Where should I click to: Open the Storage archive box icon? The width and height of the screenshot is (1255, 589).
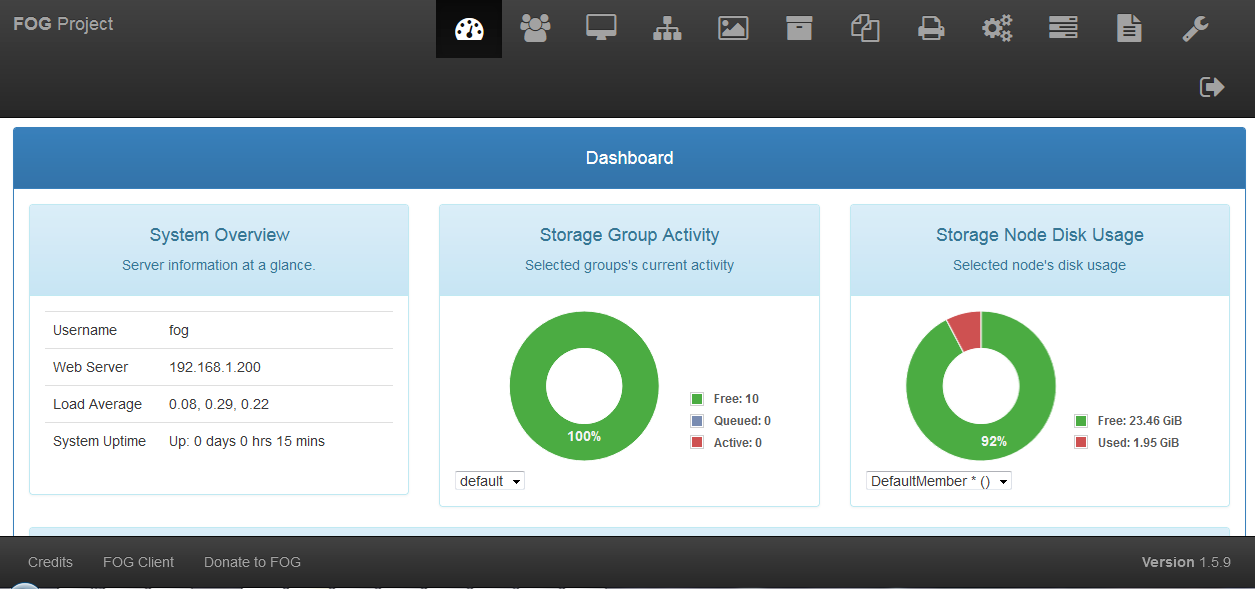point(799,29)
